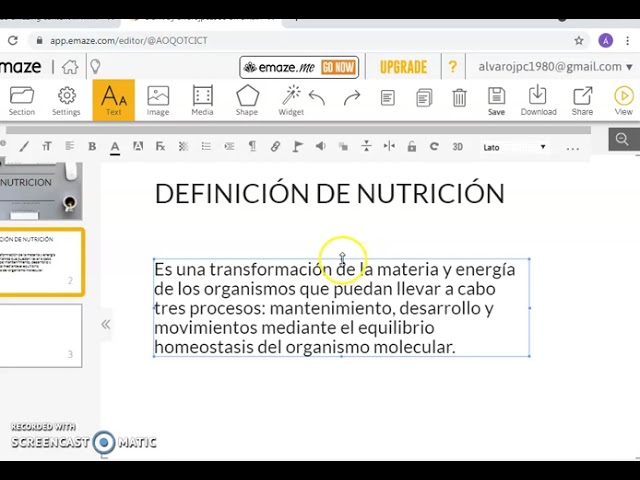Open the Widget tool
The image size is (640, 480).
coord(291,101)
